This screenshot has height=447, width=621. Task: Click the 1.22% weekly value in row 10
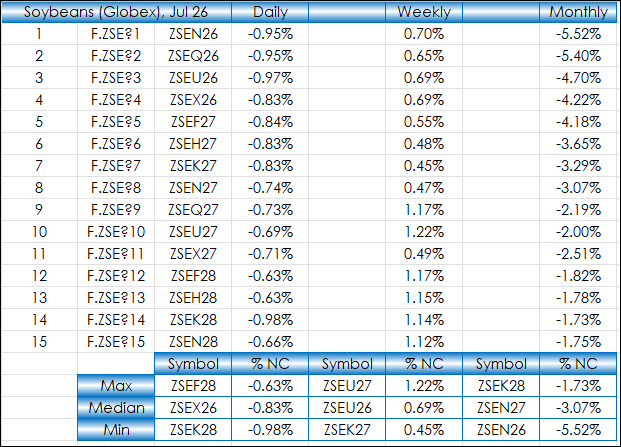tap(424, 232)
